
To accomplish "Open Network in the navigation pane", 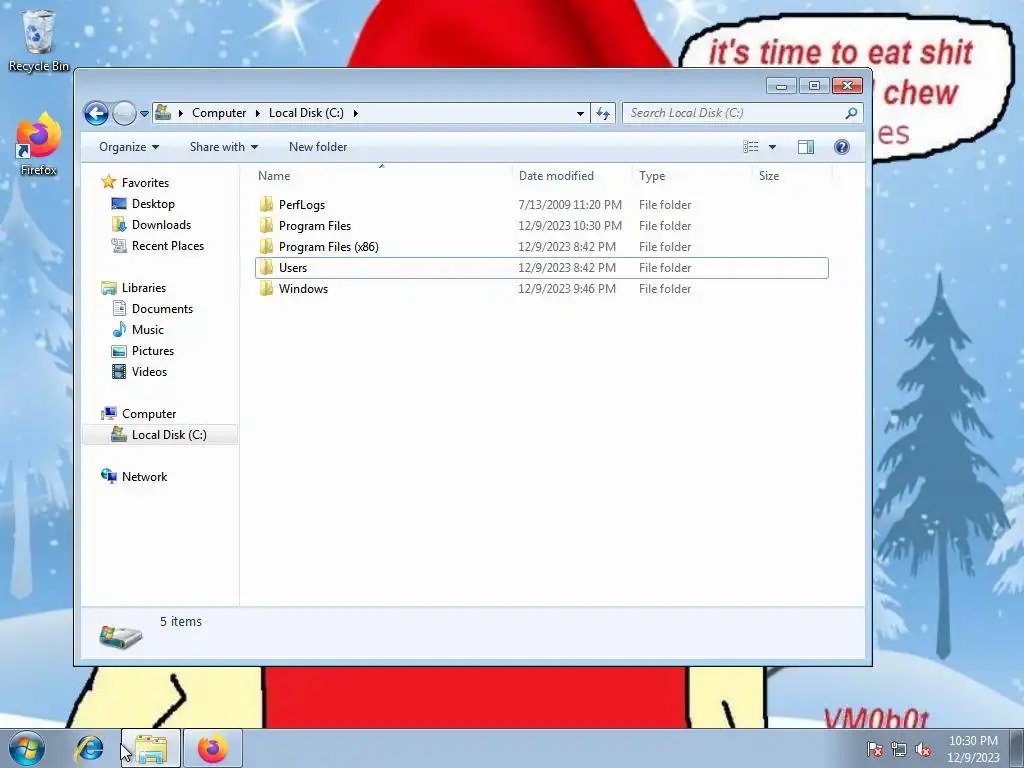I will coord(144,476).
